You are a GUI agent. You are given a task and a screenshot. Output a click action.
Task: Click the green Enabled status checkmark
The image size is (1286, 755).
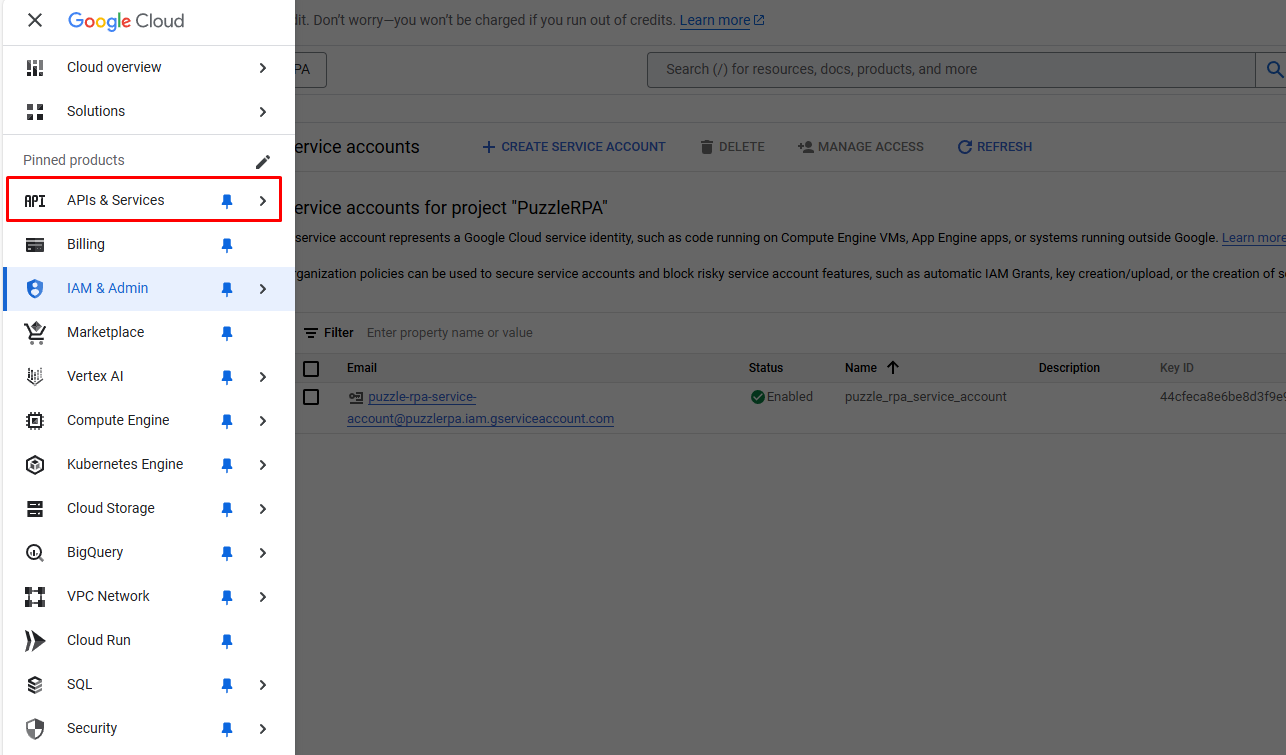(758, 397)
